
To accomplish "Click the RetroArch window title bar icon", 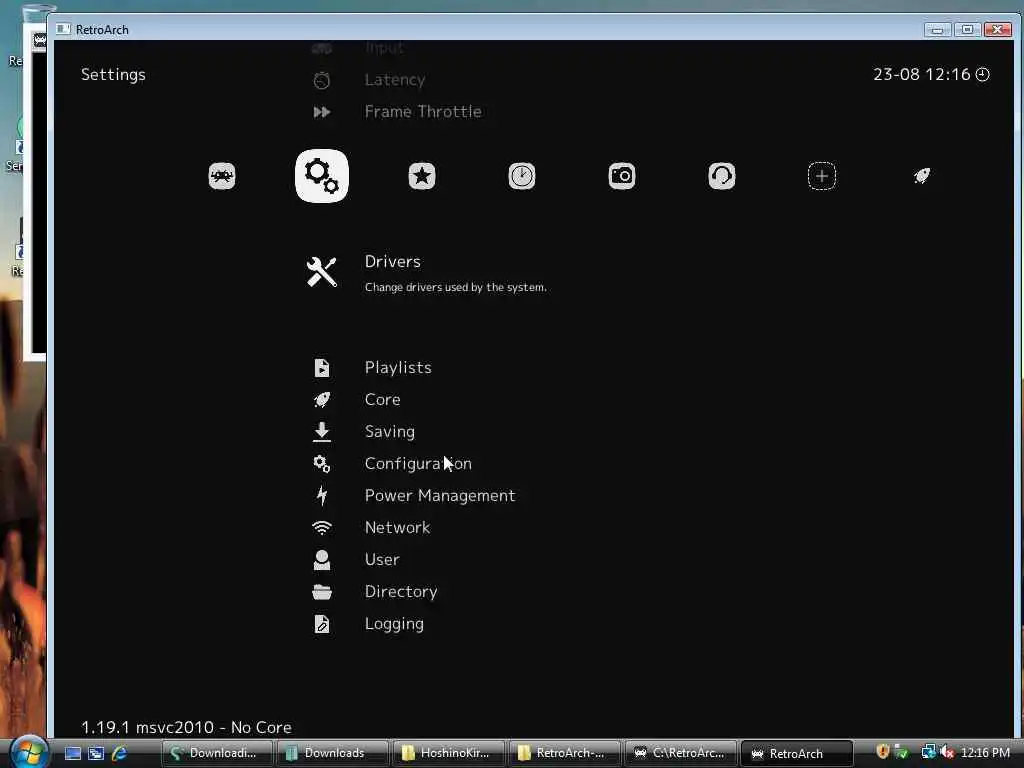I will click(x=63, y=29).
